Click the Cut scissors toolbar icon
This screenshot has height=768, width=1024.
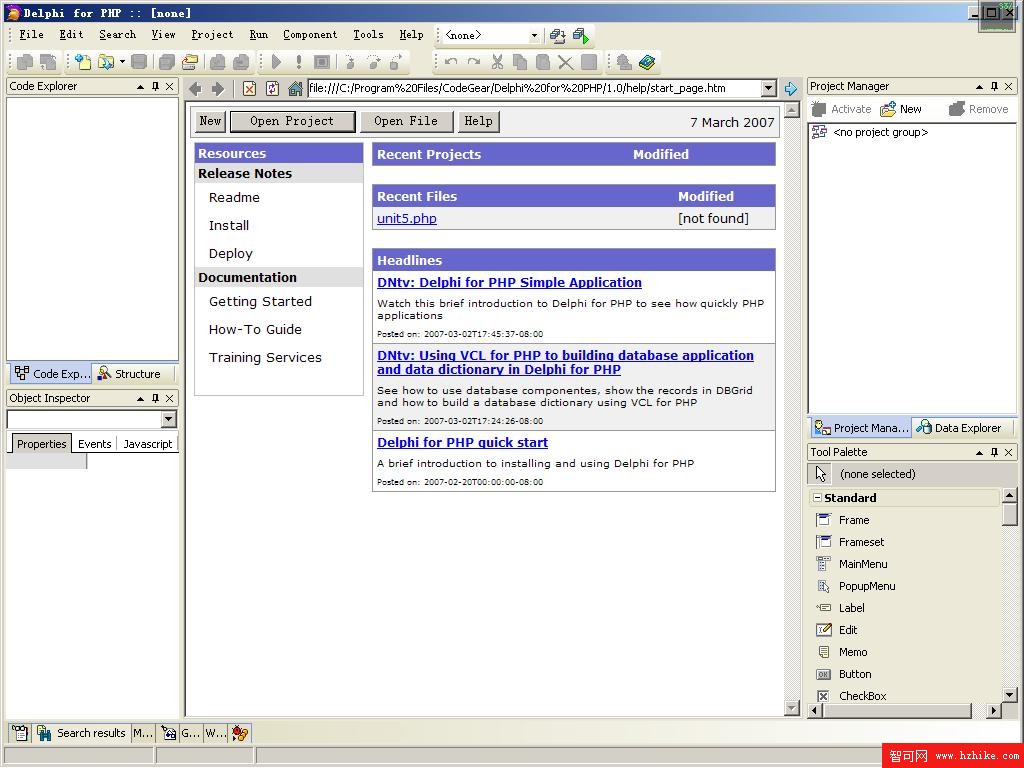tap(498, 62)
